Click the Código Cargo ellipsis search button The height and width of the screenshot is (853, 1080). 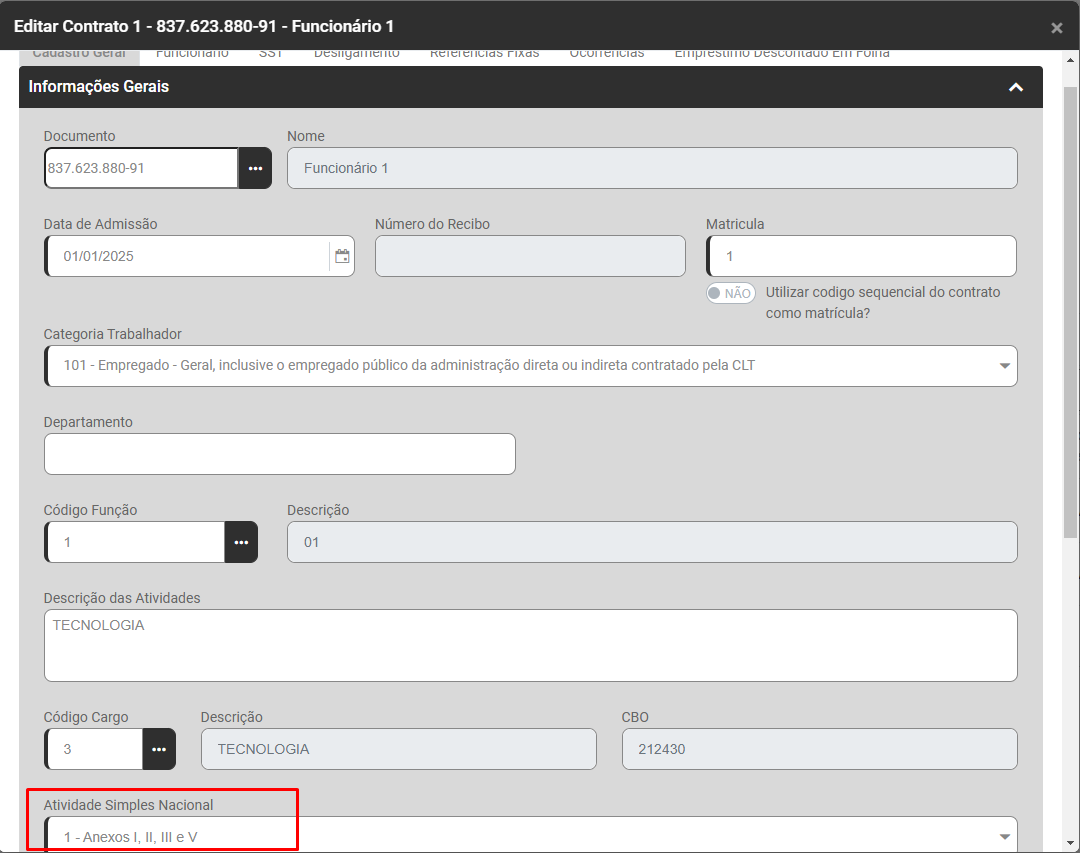coord(159,749)
